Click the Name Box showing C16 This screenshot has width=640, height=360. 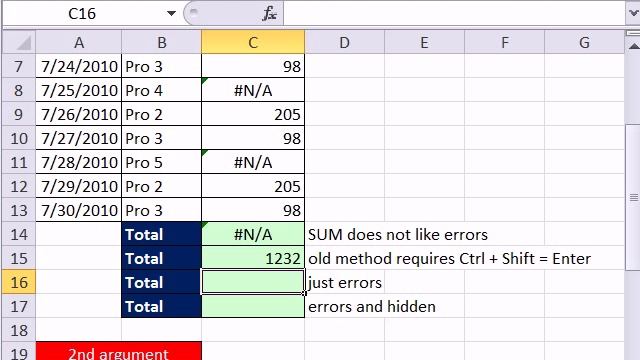point(82,13)
